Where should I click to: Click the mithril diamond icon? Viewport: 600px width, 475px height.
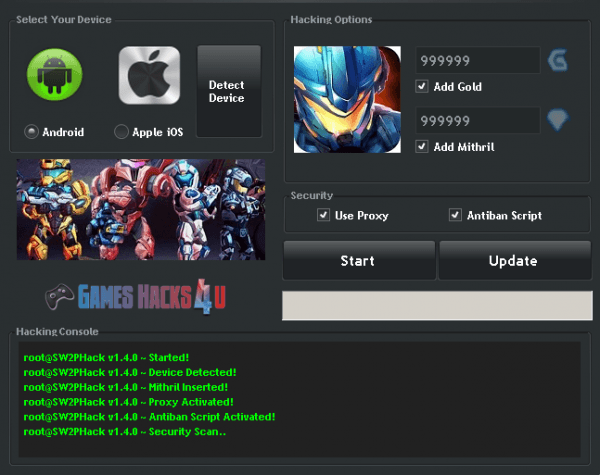557,121
